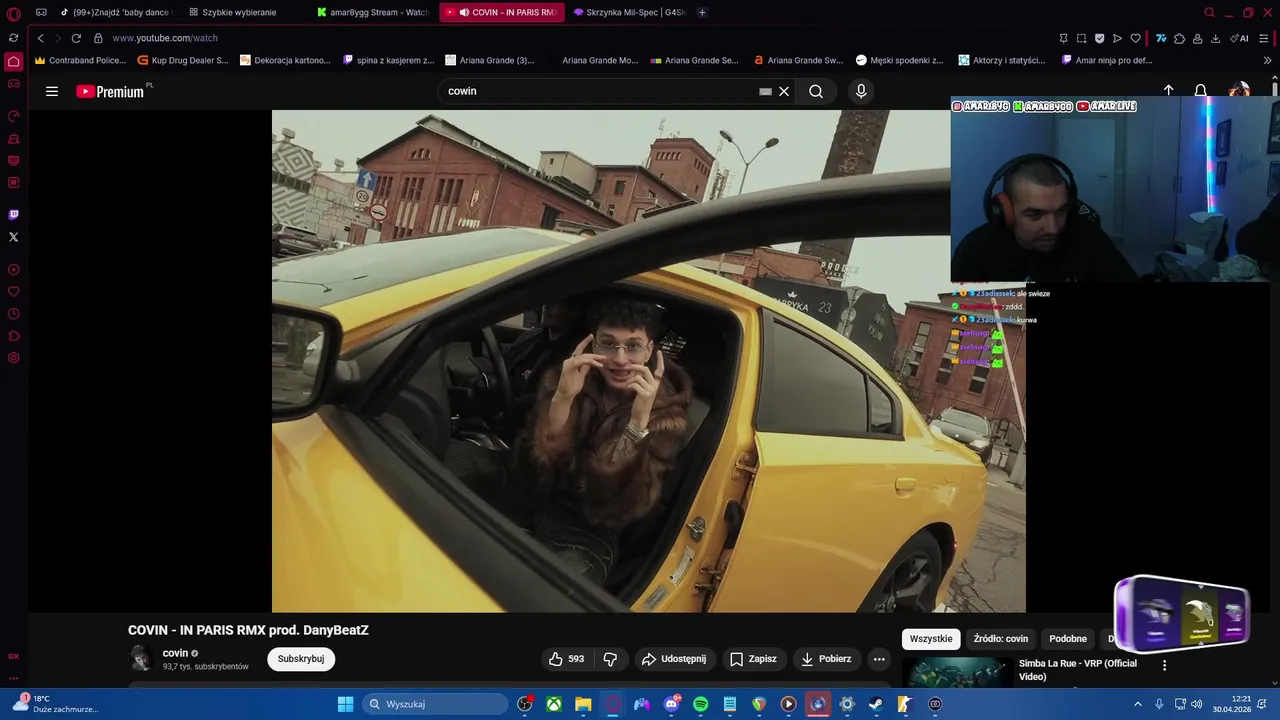Subscribe to covin with Subskrybuj button

coord(301,659)
